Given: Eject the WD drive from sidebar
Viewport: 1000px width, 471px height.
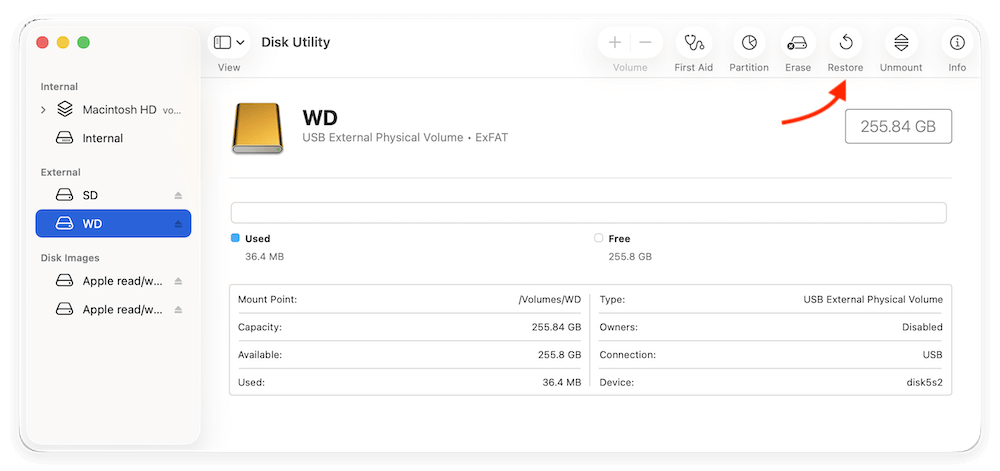Looking at the screenshot, I should [x=179, y=224].
